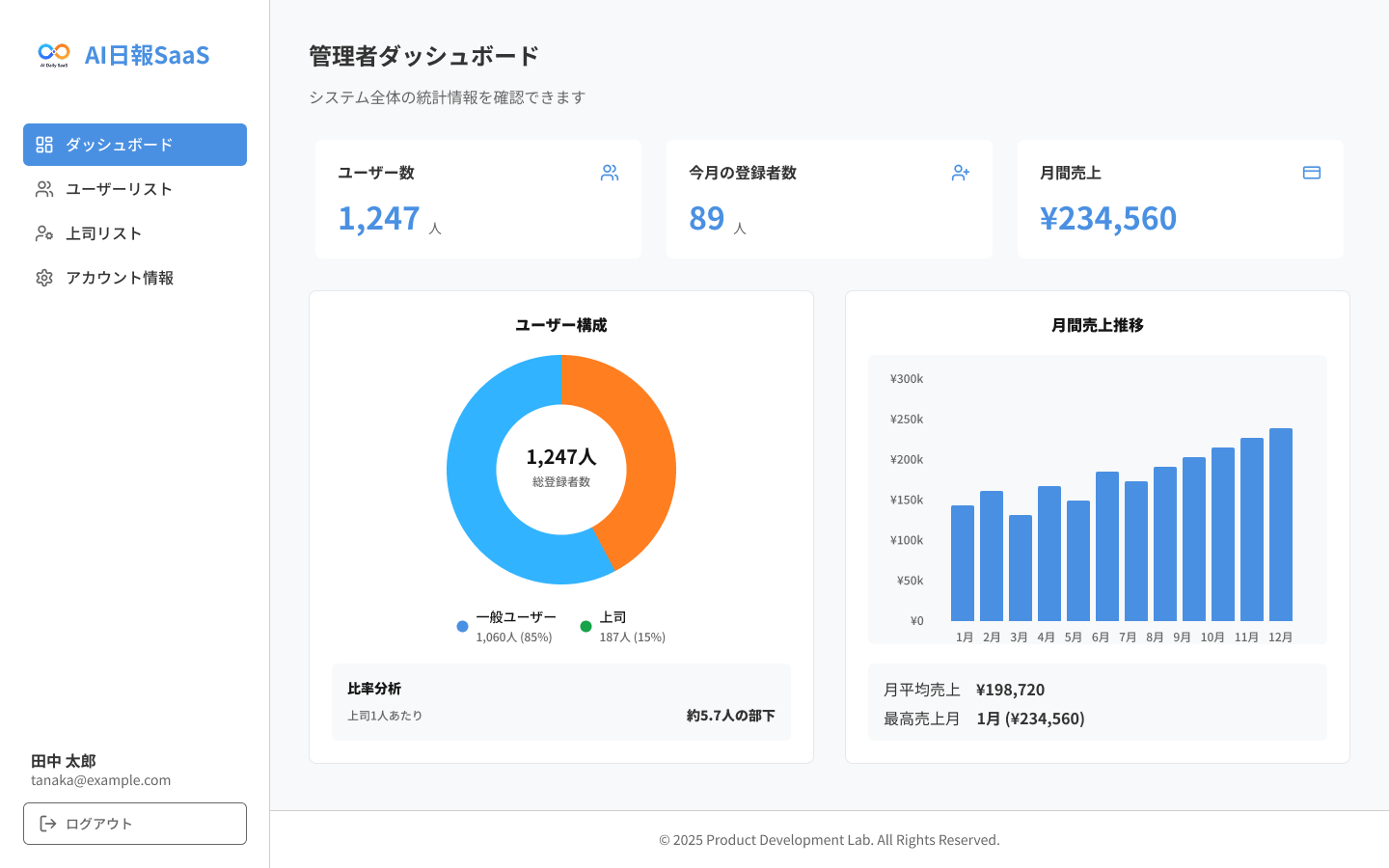Click the green 上司 legend dot
This screenshot has height=868, width=1389.
(586, 627)
